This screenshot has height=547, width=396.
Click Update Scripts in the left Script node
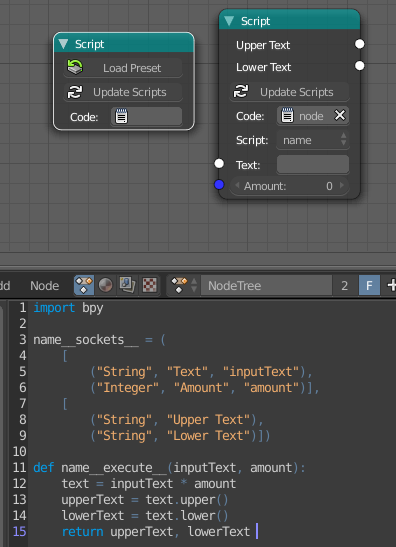tap(123, 92)
